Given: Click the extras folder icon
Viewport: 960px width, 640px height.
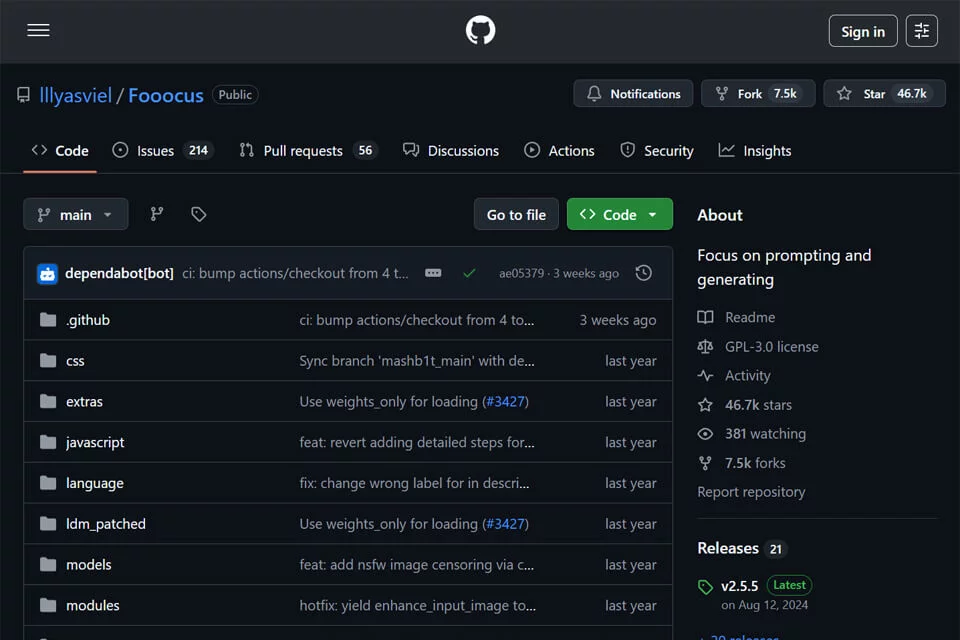Looking at the screenshot, I should click(x=48, y=401).
